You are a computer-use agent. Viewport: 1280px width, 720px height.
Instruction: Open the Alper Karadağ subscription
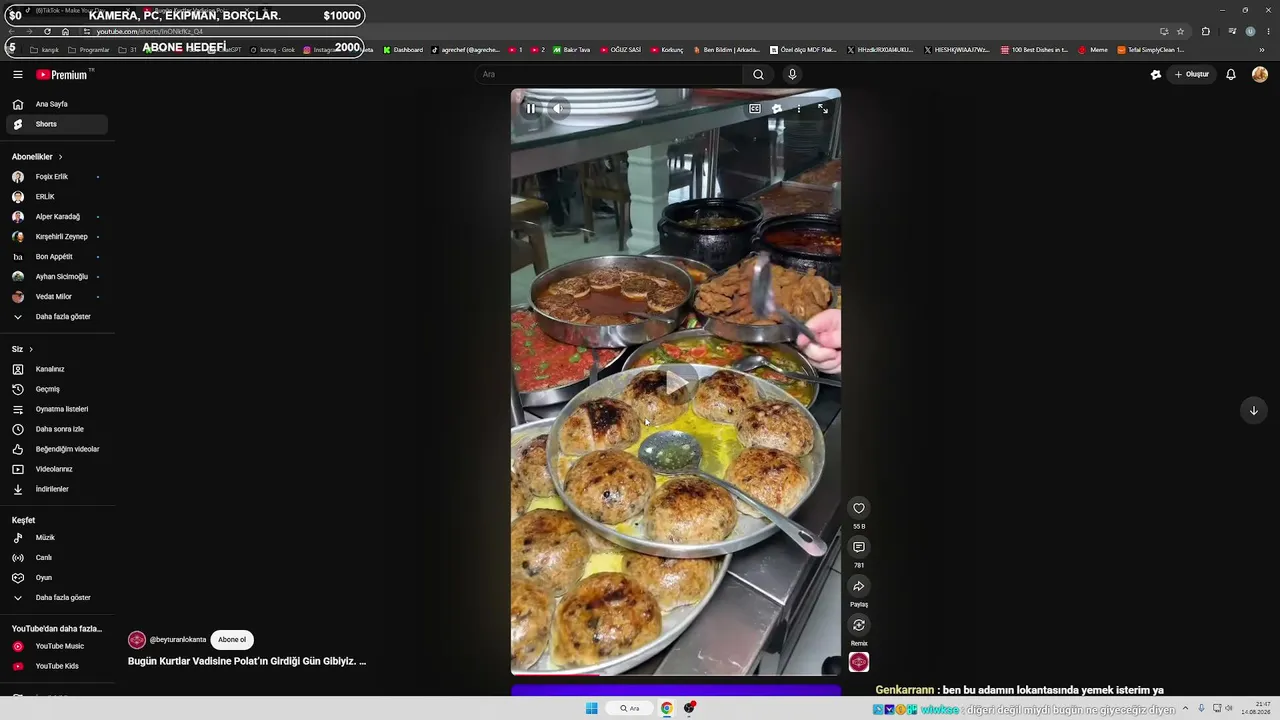coord(57,217)
